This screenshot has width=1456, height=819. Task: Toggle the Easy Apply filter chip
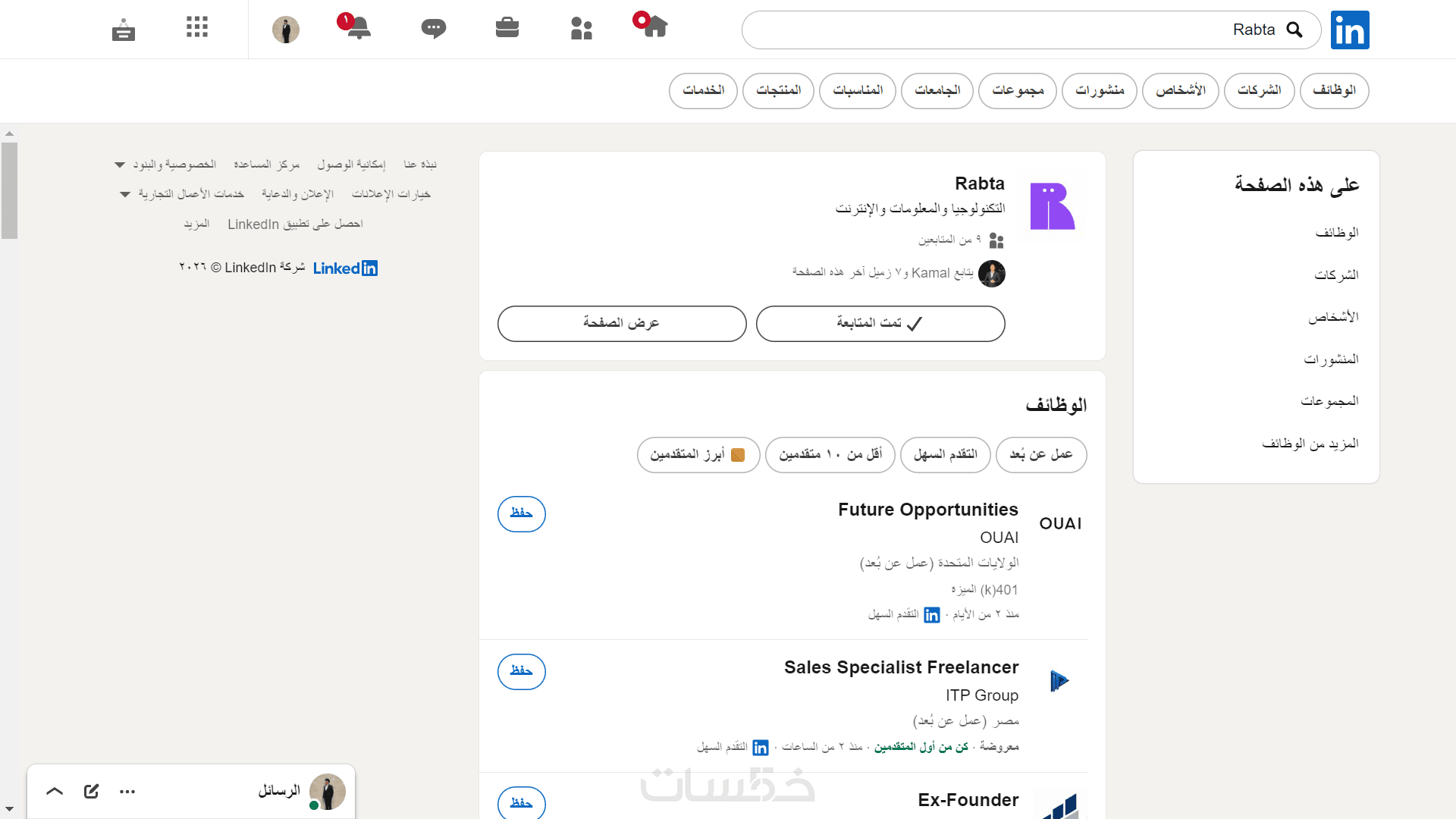click(945, 455)
